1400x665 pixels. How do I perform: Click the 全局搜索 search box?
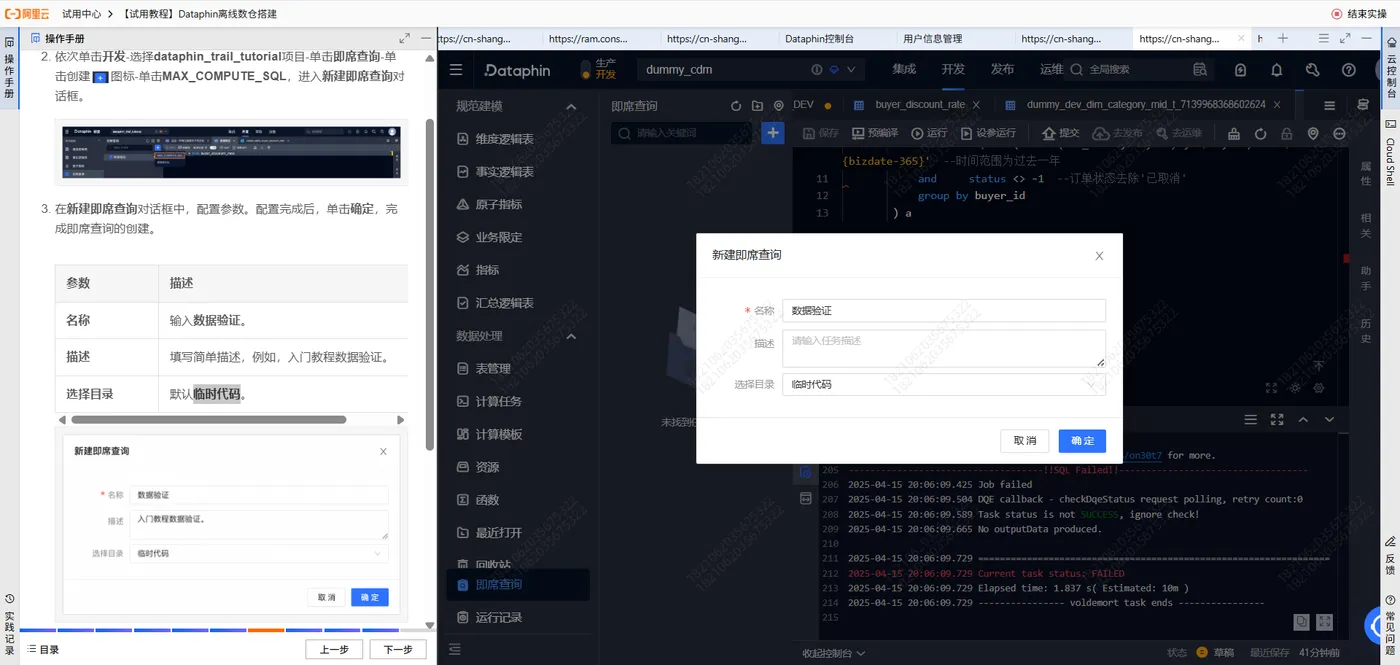point(1126,70)
